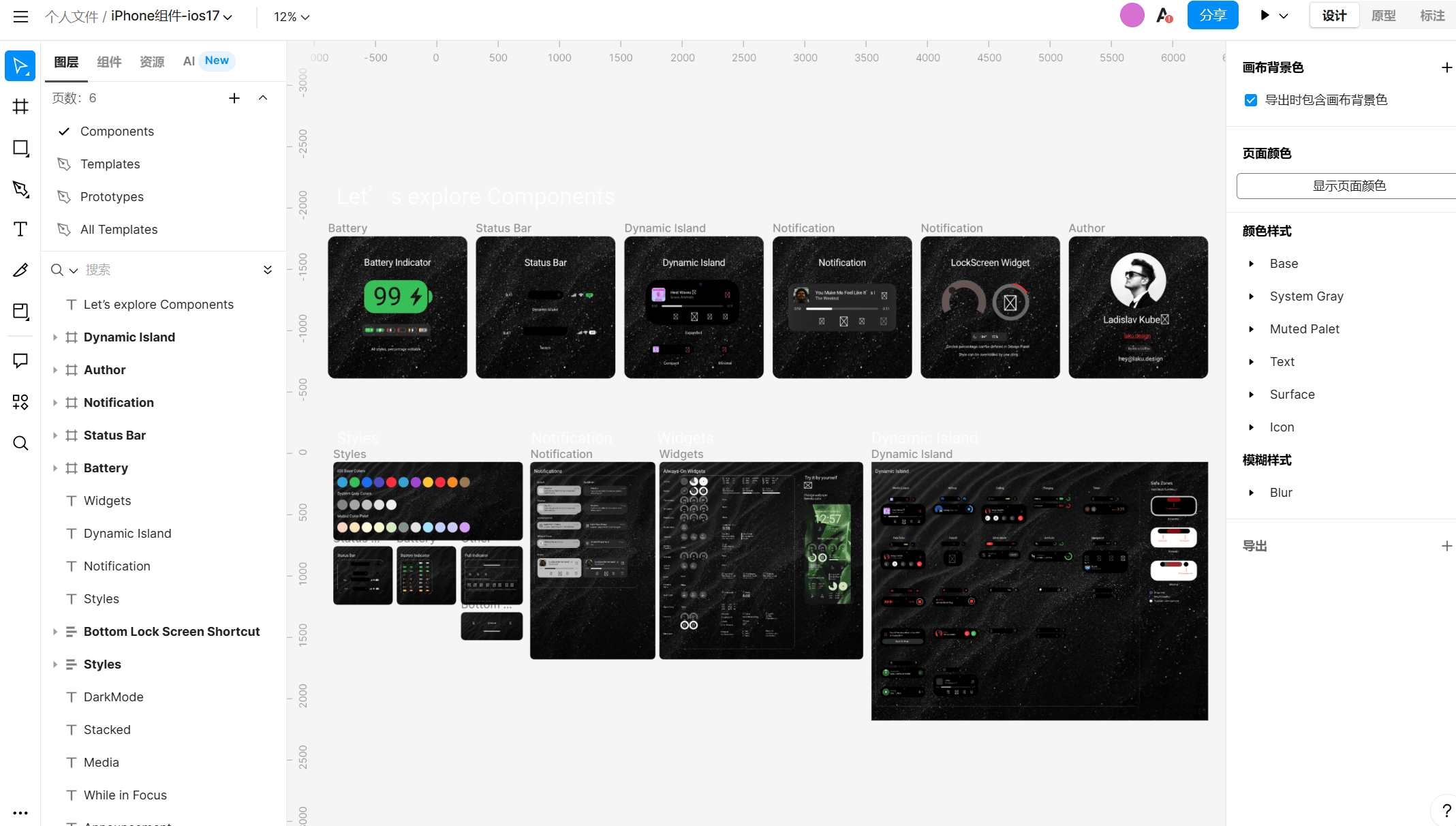
Task: Add a new page with plus icon
Action: [234, 98]
